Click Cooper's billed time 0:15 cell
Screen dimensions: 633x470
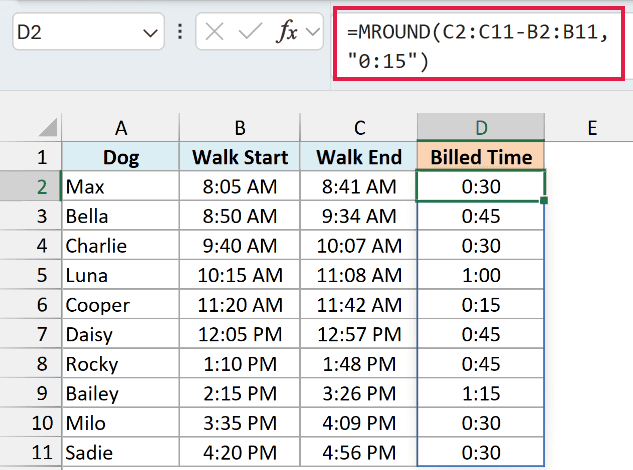pyautogui.click(x=481, y=304)
